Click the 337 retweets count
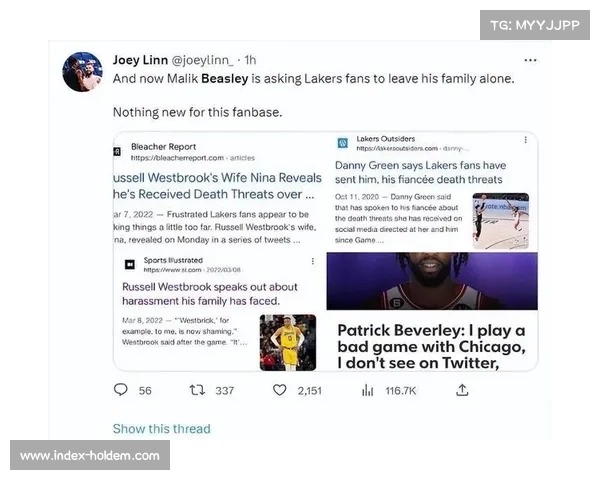Viewport: 600px width, 480px height. coord(225,390)
